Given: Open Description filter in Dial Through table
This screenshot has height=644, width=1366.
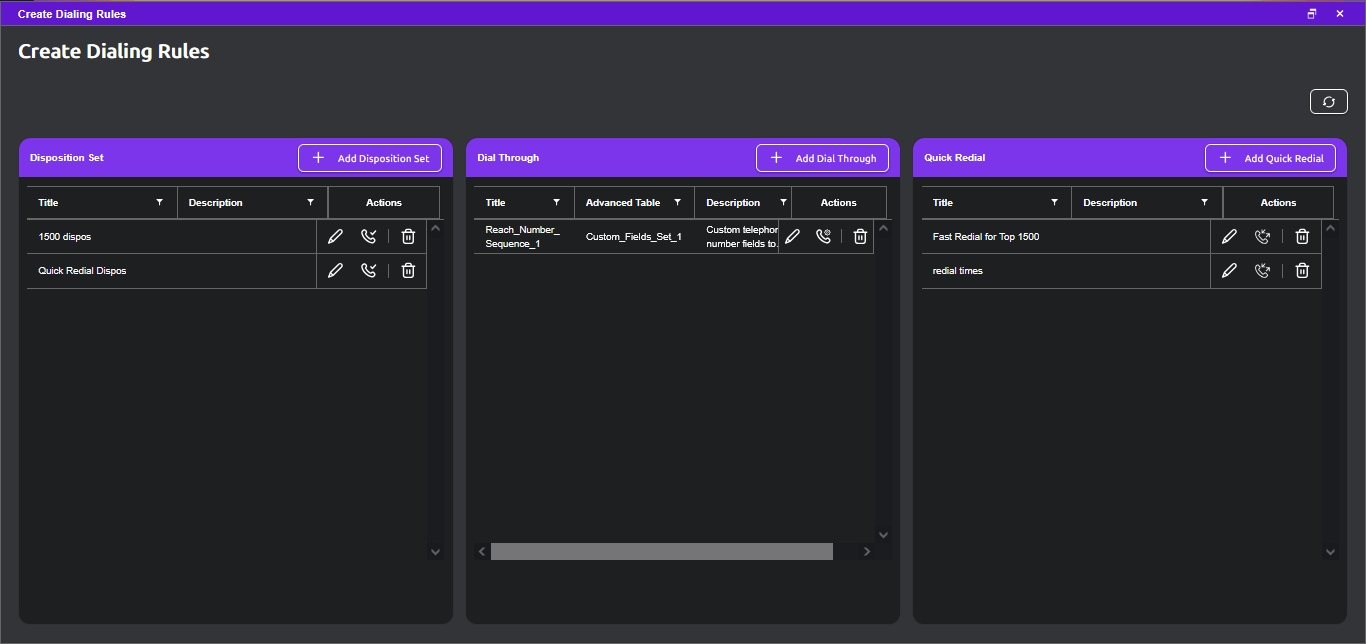Looking at the screenshot, I should pos(782,203).
